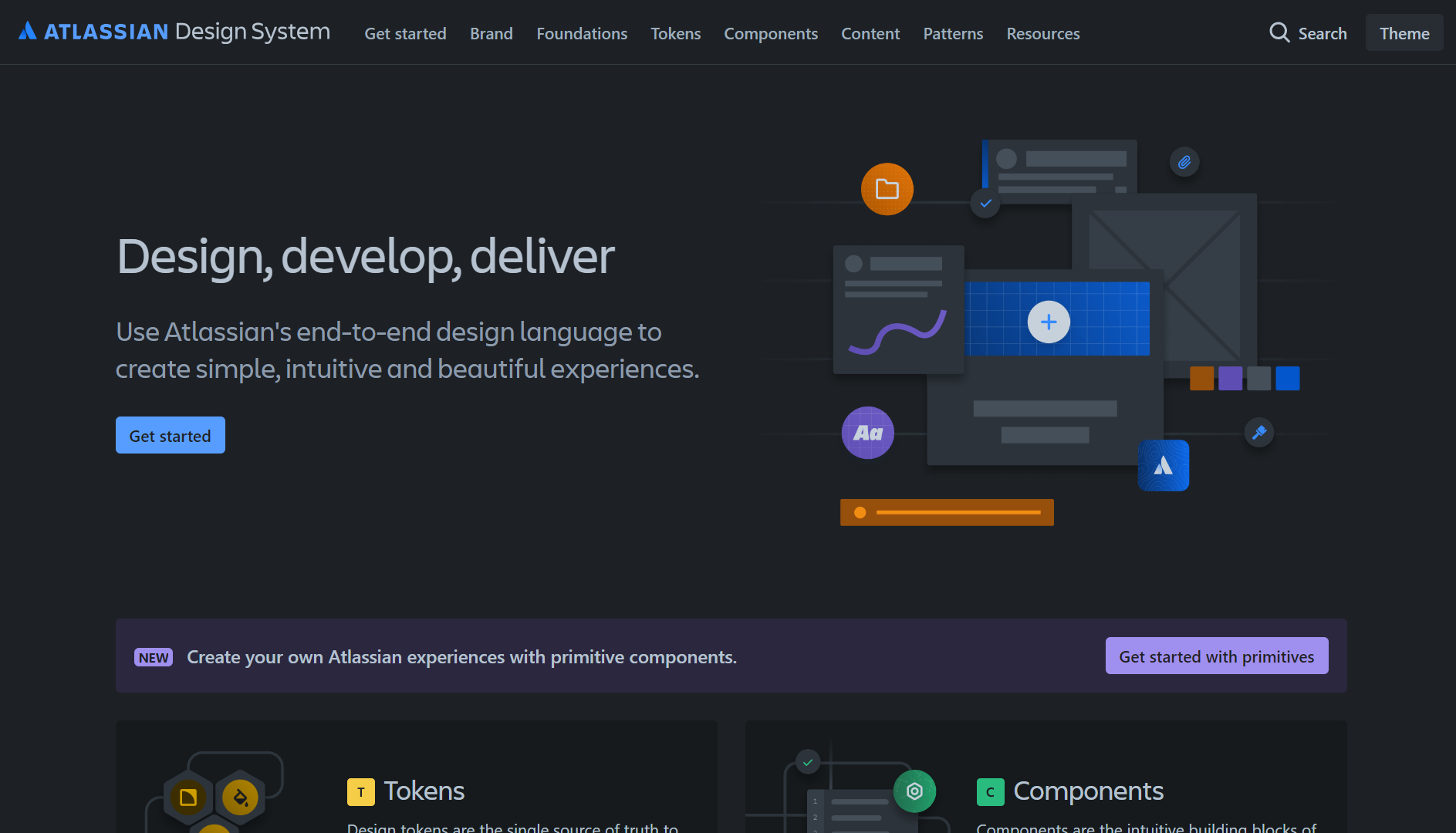Click the Search button in the header
Image resolution: width=1456 pixels, height=833 pixels.
(x=1308, y=33)
